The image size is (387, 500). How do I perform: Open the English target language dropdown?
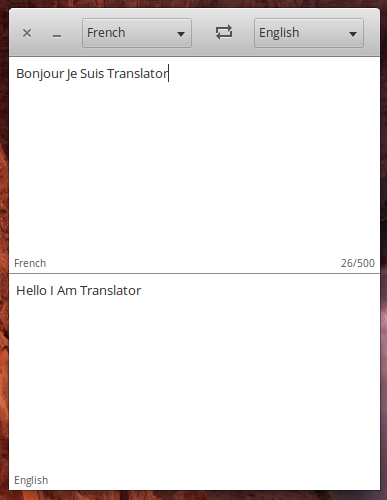(x=309, y=33)
